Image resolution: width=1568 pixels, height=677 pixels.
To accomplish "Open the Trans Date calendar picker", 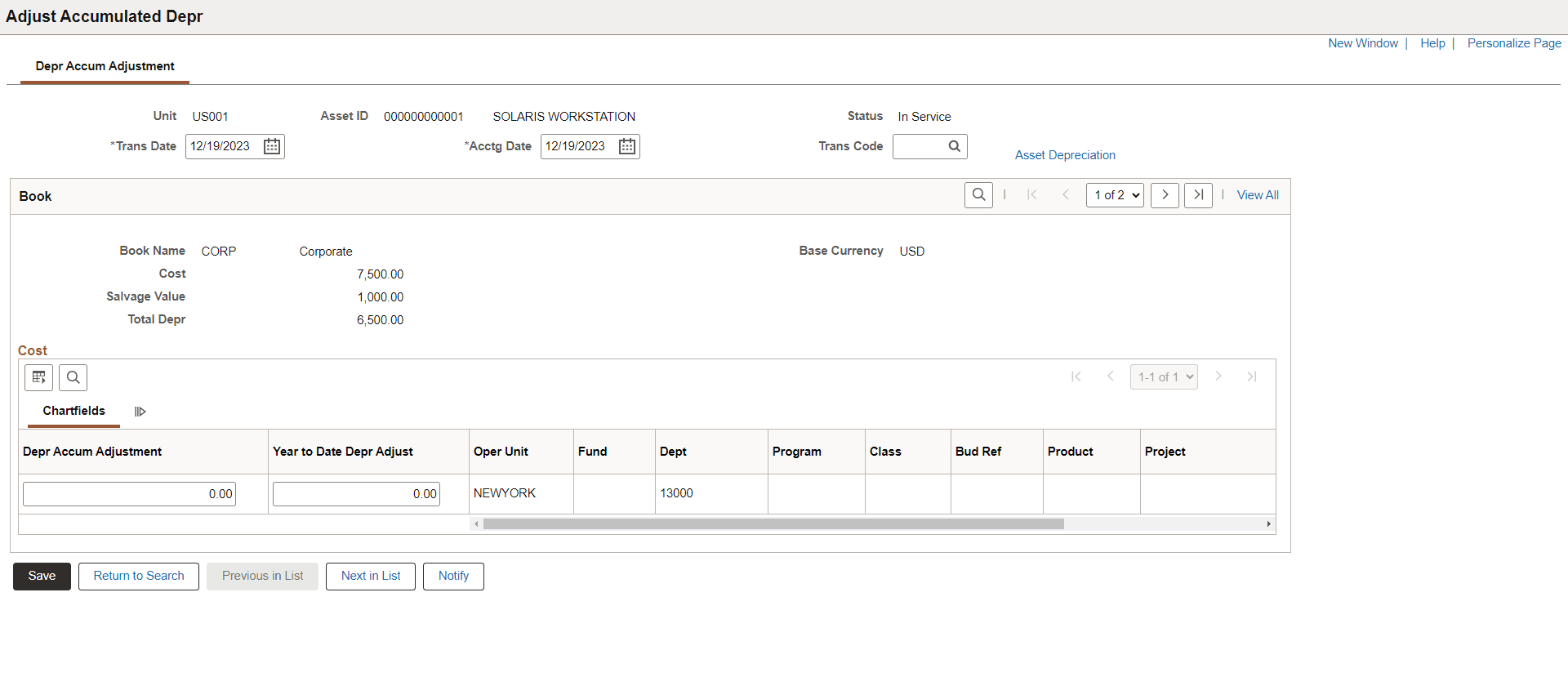I will (x=272, y=146).
